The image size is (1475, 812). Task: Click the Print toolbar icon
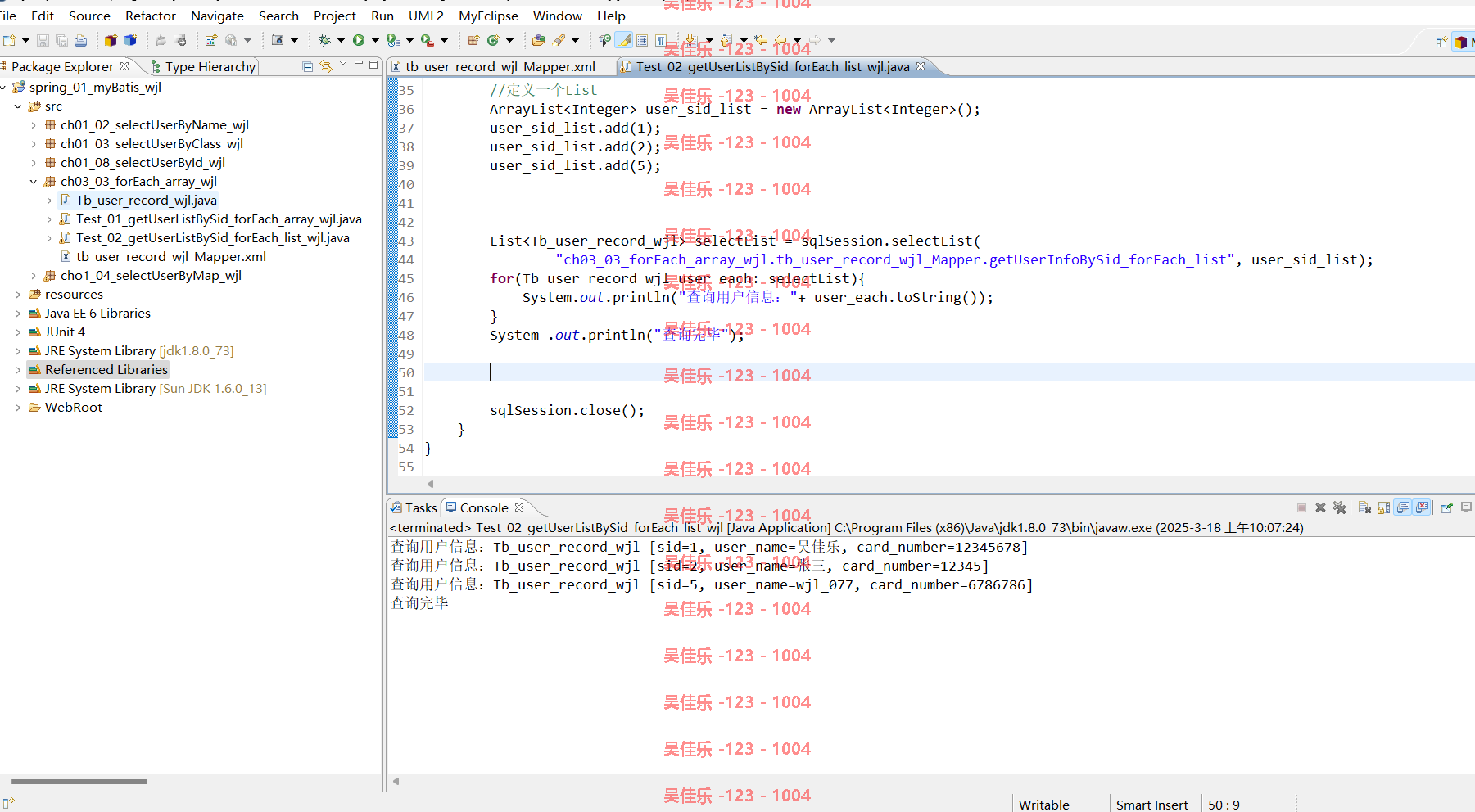80,40
